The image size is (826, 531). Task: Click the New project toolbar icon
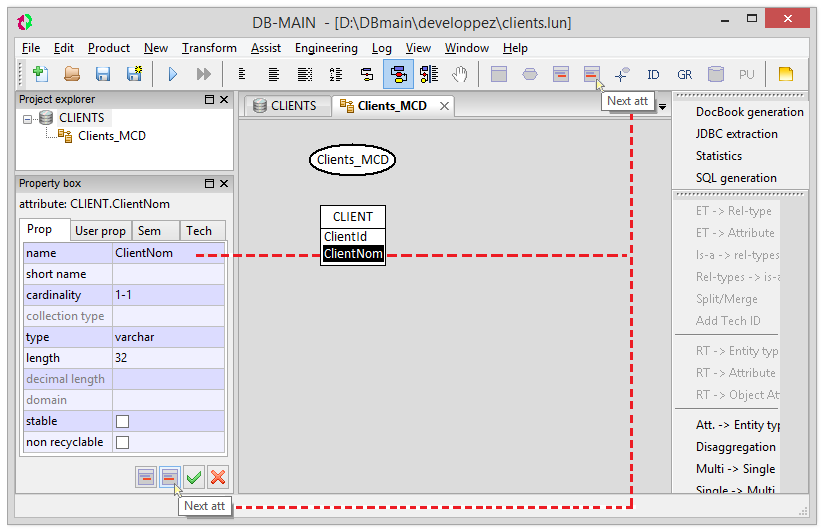click(x=40, y=74)
